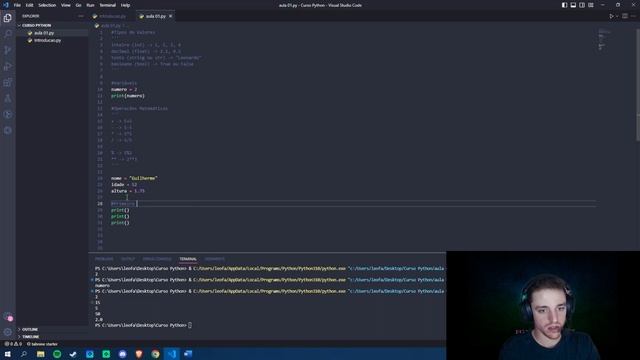
Task: Open the Run and Debug view
Action: [8, 66]
